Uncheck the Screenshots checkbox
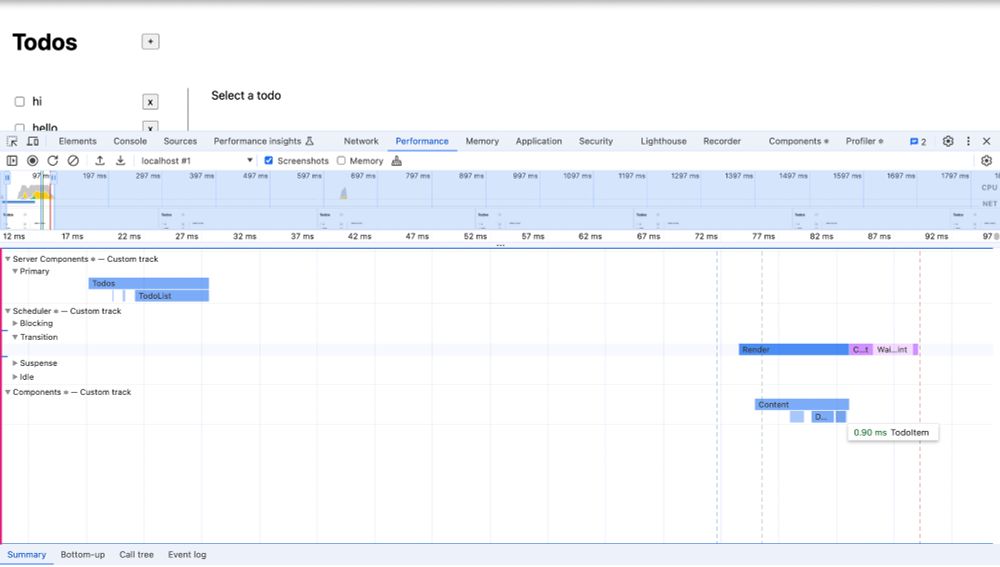Viewport: 1000px width, 567px height. click(x=268, y=161)
